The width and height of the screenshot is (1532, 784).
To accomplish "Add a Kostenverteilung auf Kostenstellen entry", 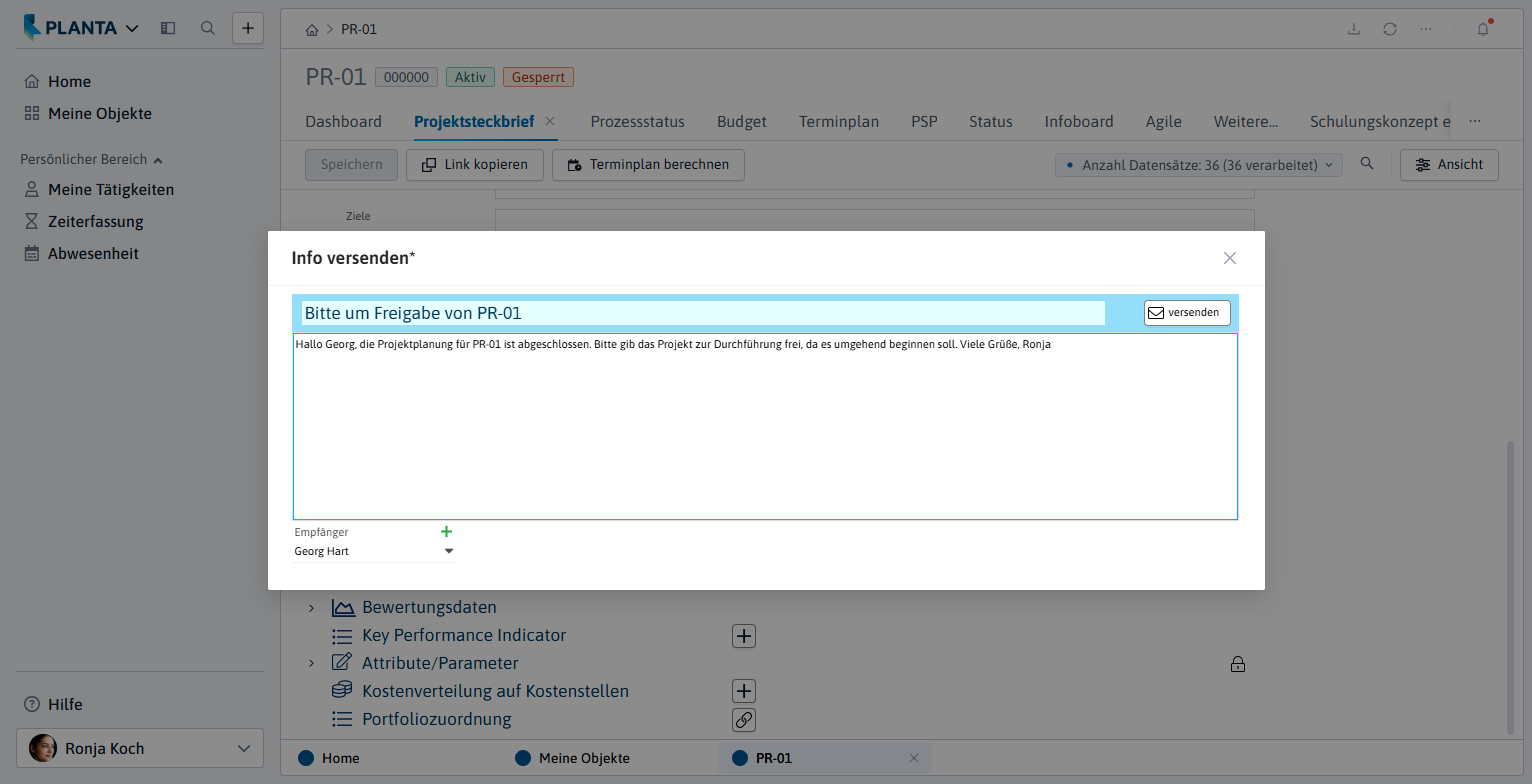I will pos(744,692).
